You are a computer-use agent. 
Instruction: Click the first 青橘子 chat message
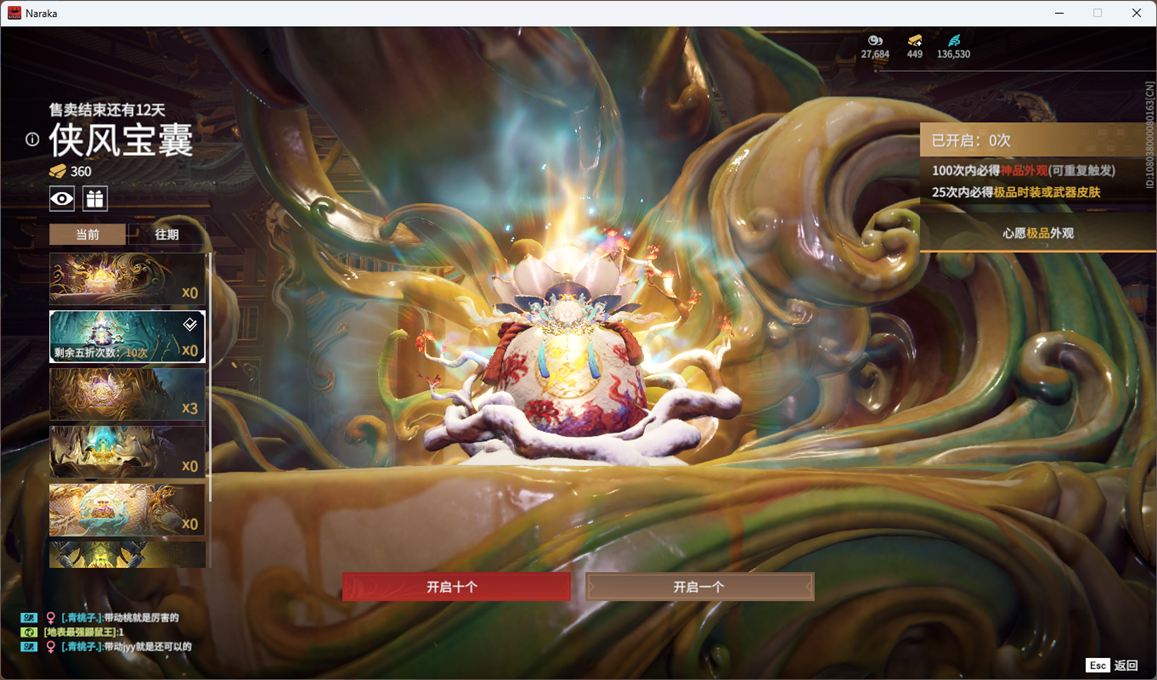tap(119, 617)
